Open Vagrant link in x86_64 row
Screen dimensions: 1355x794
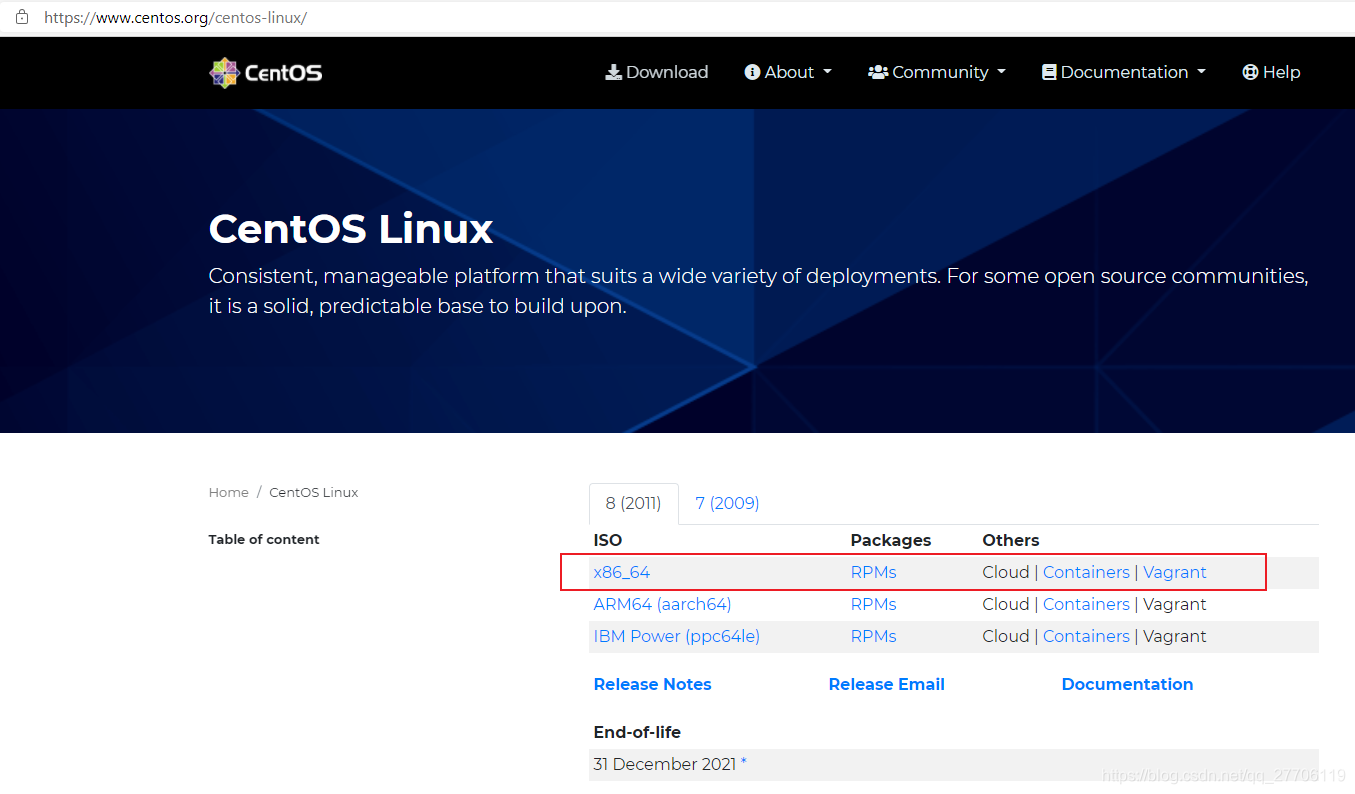[x=1175, y=572]
